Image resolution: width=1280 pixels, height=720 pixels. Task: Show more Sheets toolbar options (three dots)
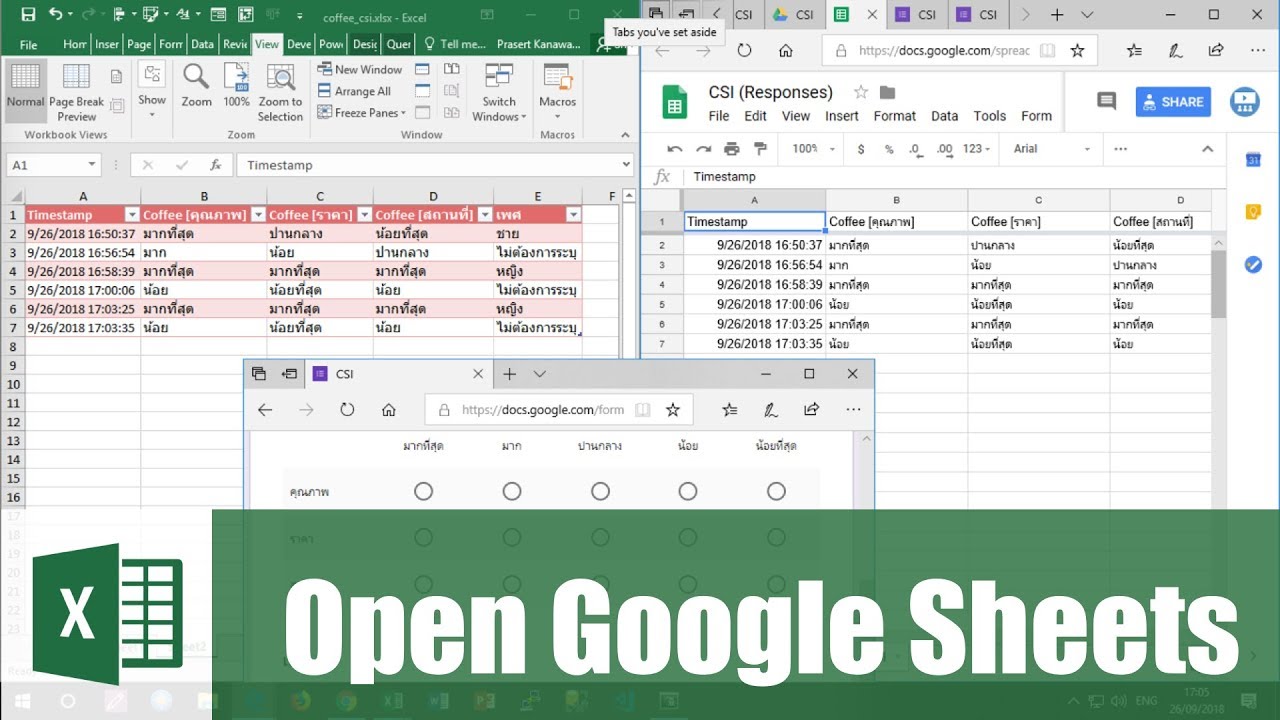1120,149
